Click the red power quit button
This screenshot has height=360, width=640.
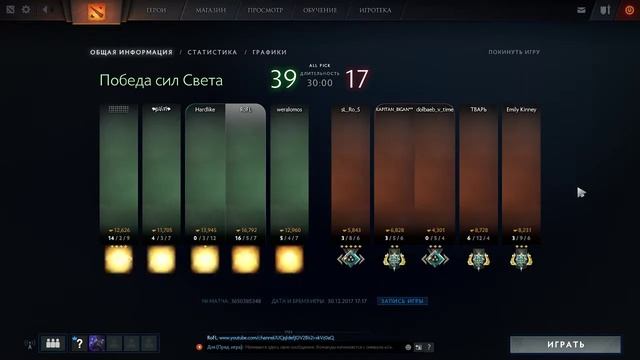629,10
